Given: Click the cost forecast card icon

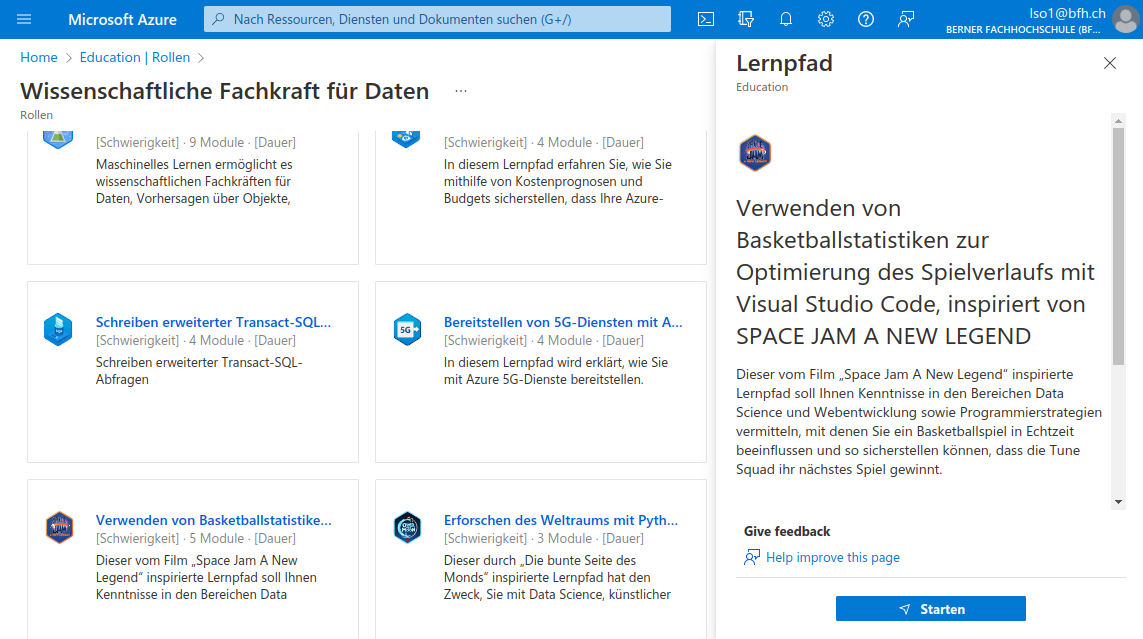Looking at the screenshot, I should point(406,138).
